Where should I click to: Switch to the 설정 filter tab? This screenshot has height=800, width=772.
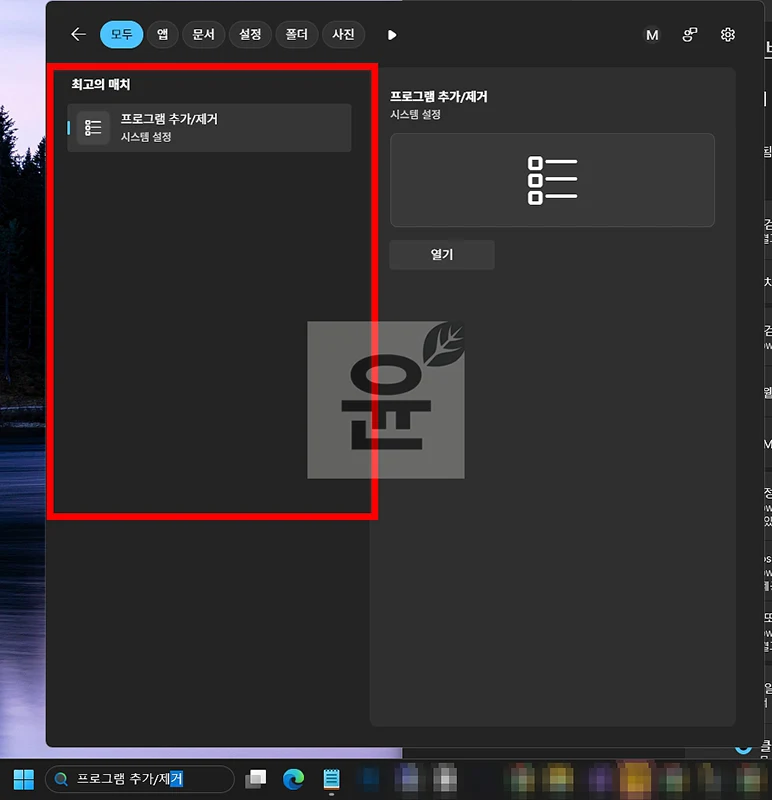(250, 35)
